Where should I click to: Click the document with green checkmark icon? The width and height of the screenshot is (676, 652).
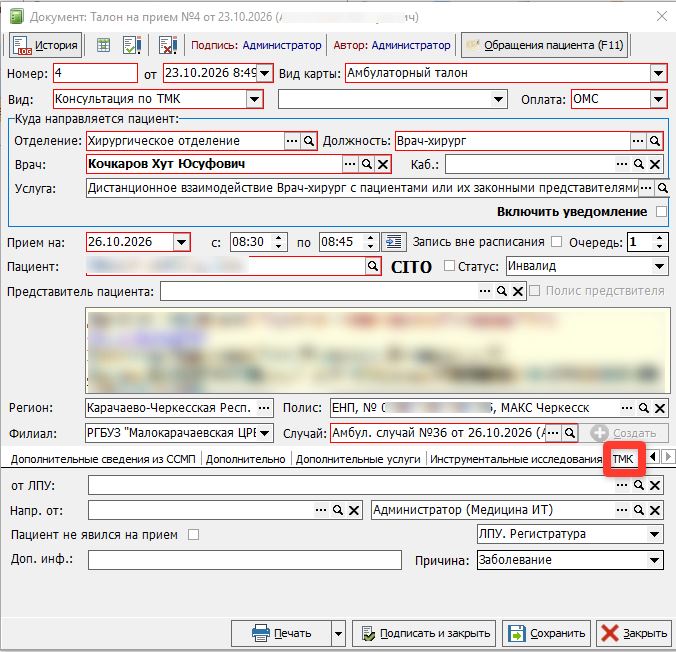coord(132,45)
